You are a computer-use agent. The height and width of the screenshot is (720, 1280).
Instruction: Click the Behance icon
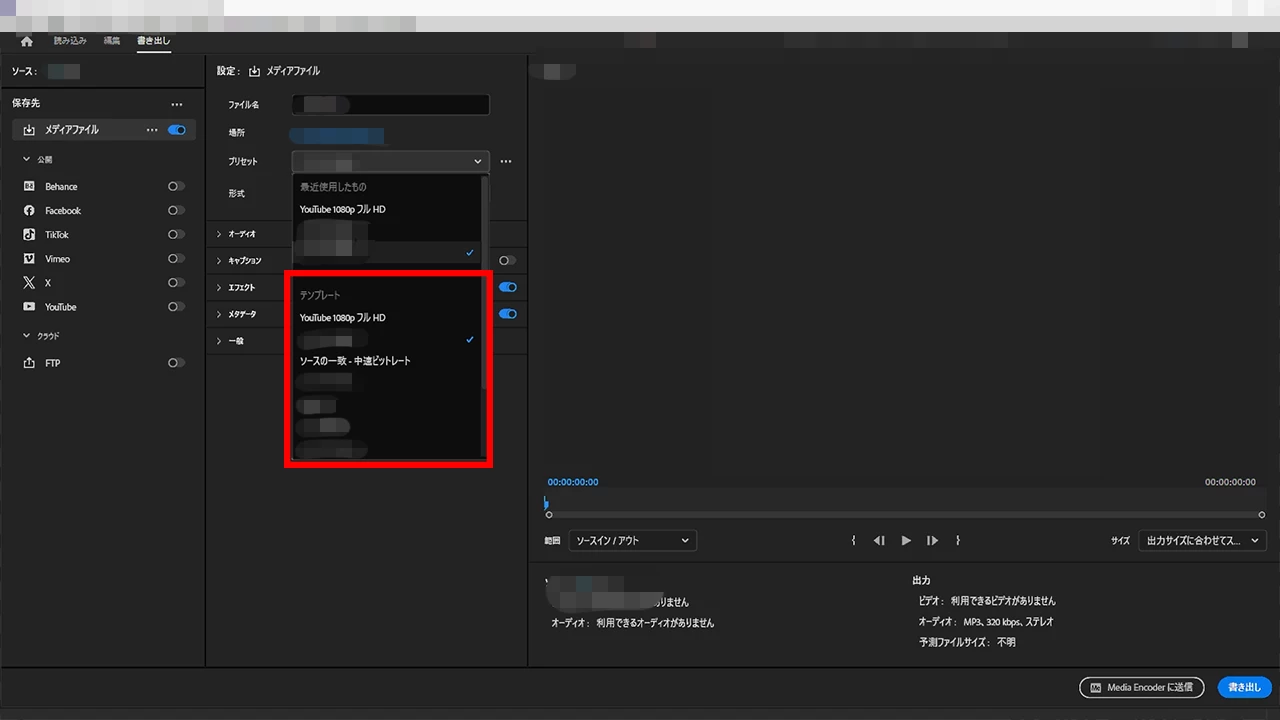pyautogui.click(x=29, y=186)
